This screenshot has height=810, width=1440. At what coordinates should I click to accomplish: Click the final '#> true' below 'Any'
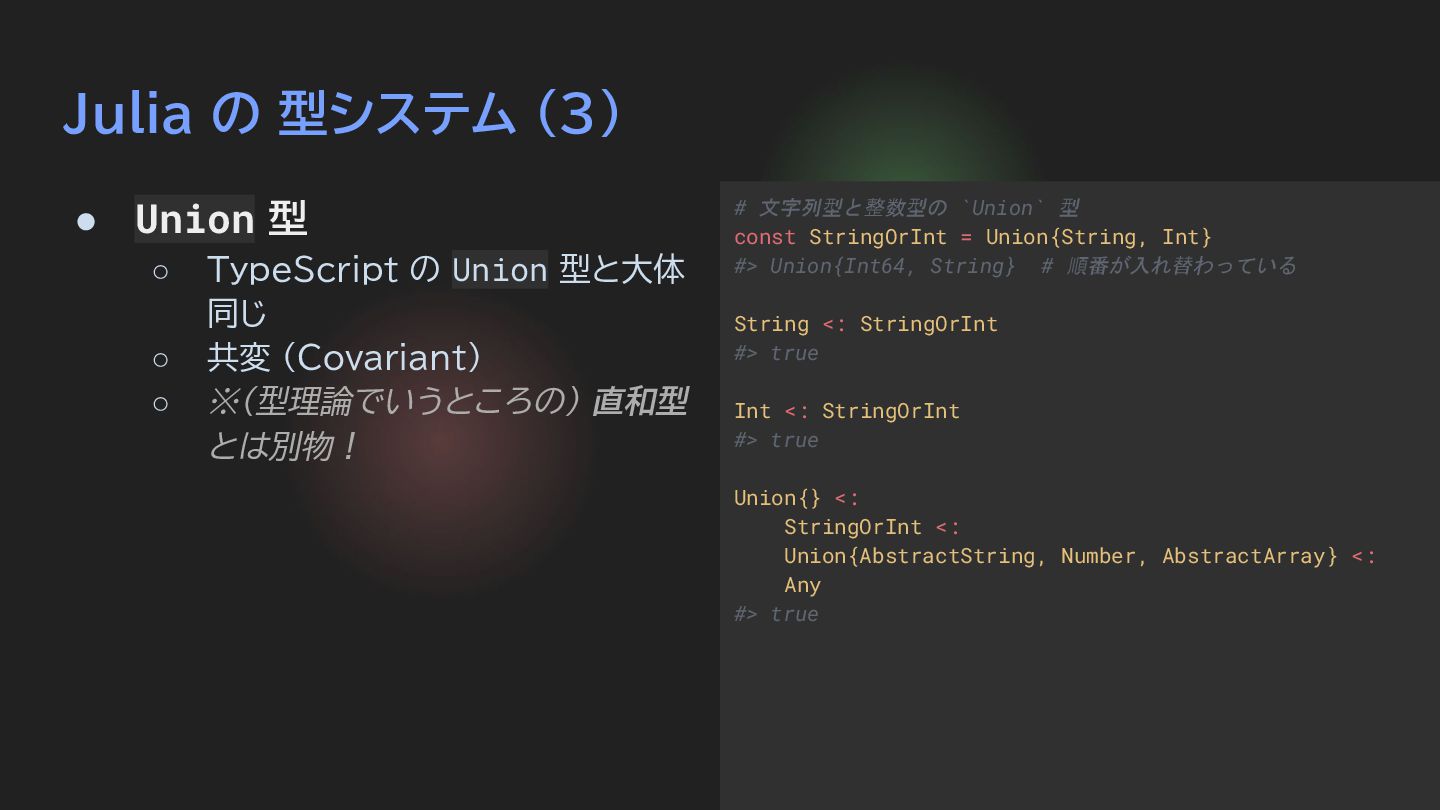tap(776, 614)
